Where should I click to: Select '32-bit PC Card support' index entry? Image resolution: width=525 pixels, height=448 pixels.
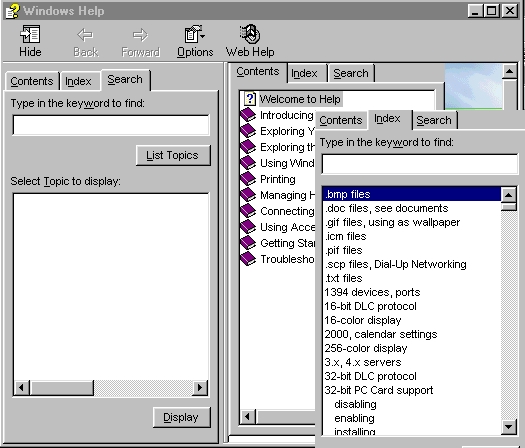tap(411, 390)
